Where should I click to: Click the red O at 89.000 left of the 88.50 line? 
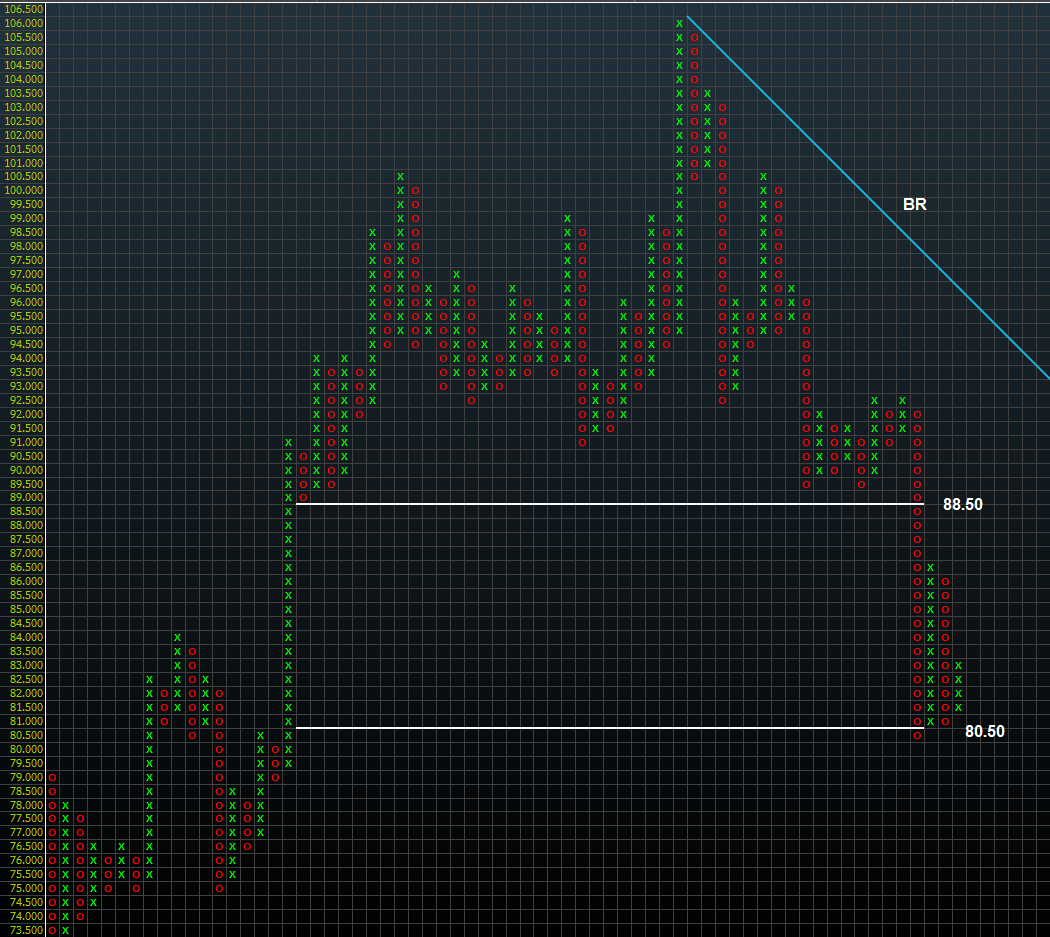click(303, 497)
